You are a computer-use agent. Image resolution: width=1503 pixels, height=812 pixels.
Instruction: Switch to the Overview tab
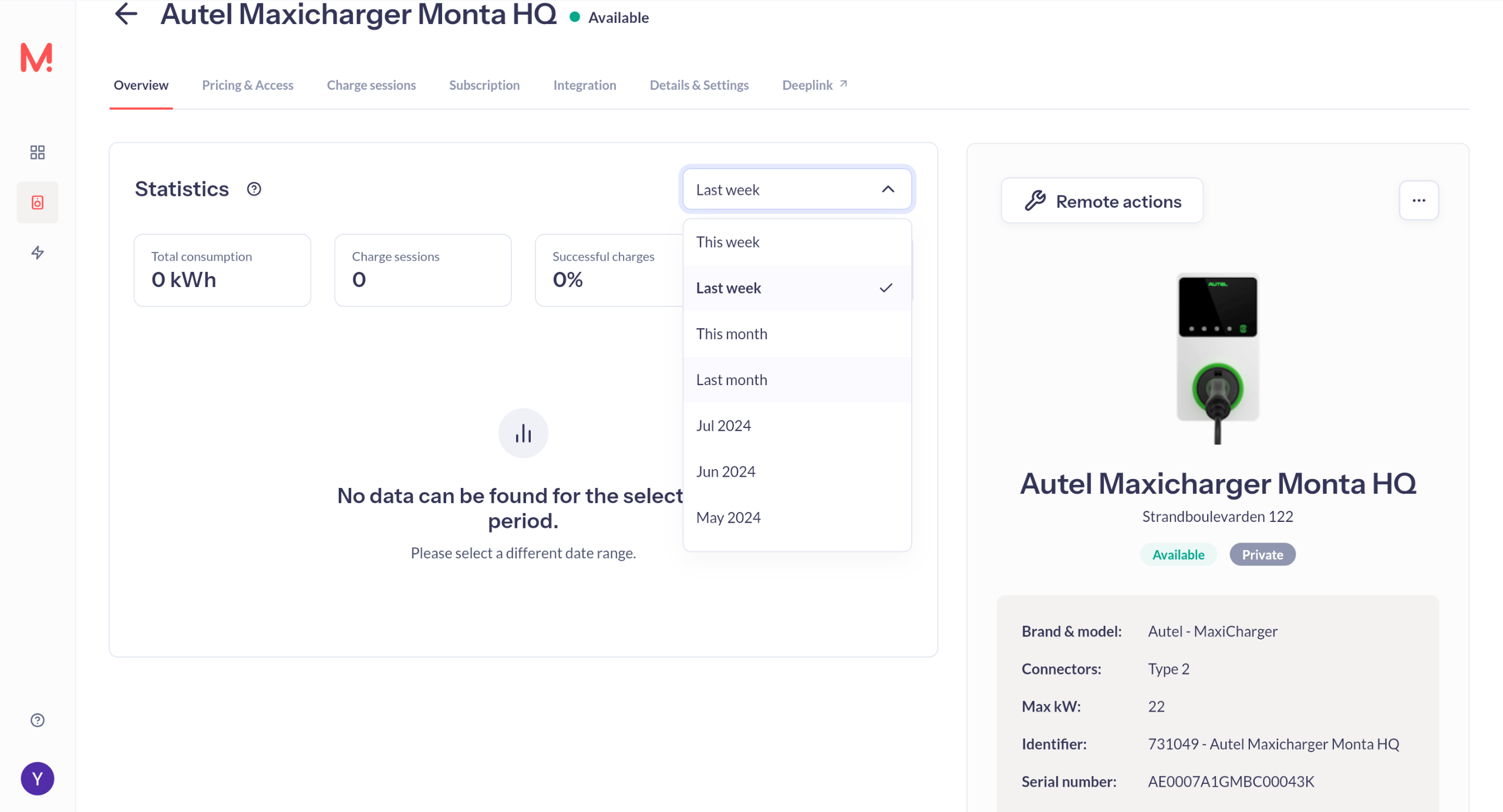click(141, 85)
